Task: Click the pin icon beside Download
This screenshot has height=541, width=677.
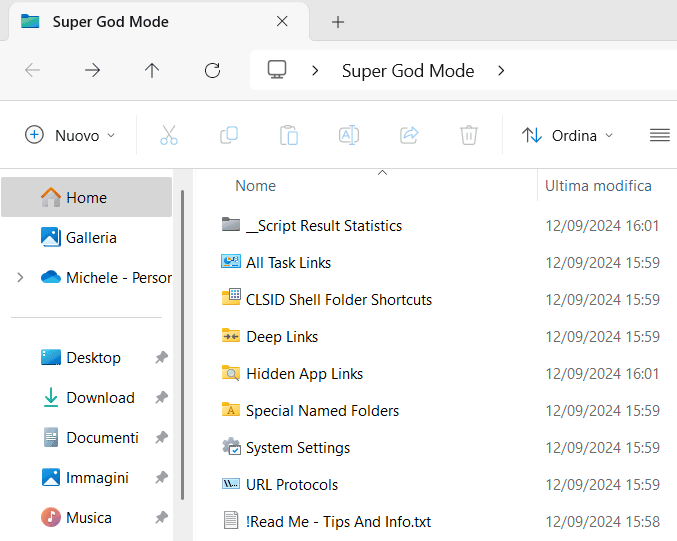Action: [x=161, y=397]
